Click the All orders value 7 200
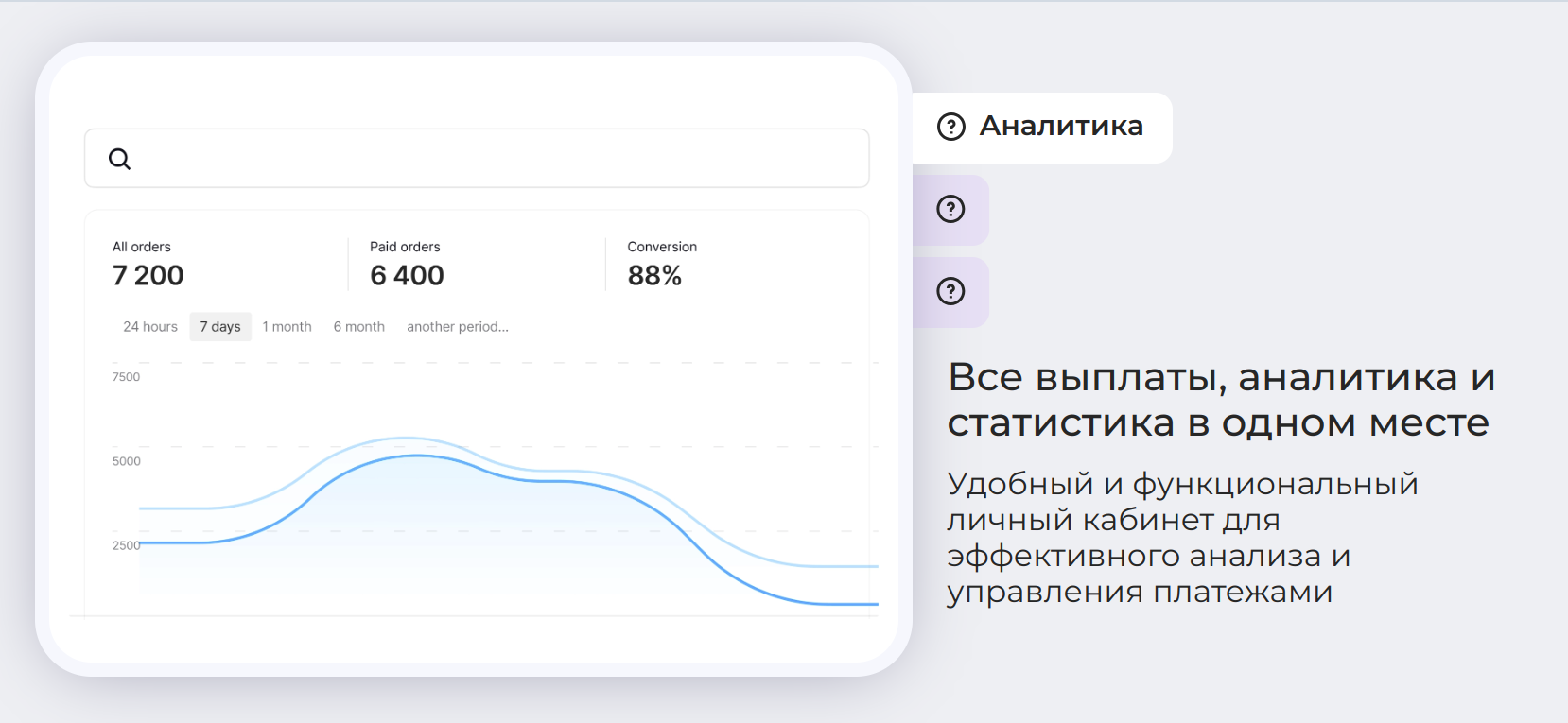Screen dimensions: 1568x723 pyautogui.click(x=148, y=276)
